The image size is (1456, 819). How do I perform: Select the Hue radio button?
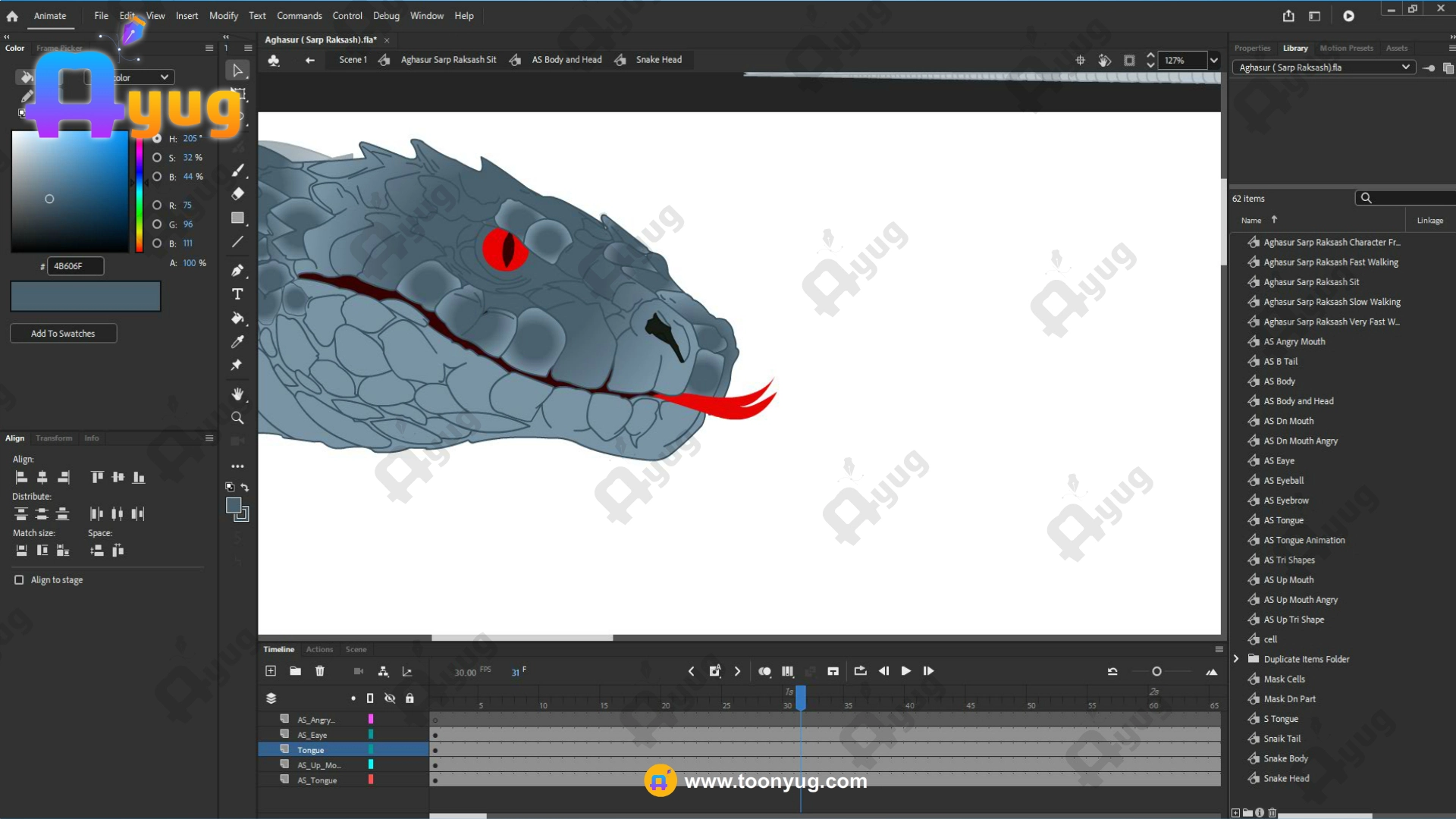click(x=157, y=139)
